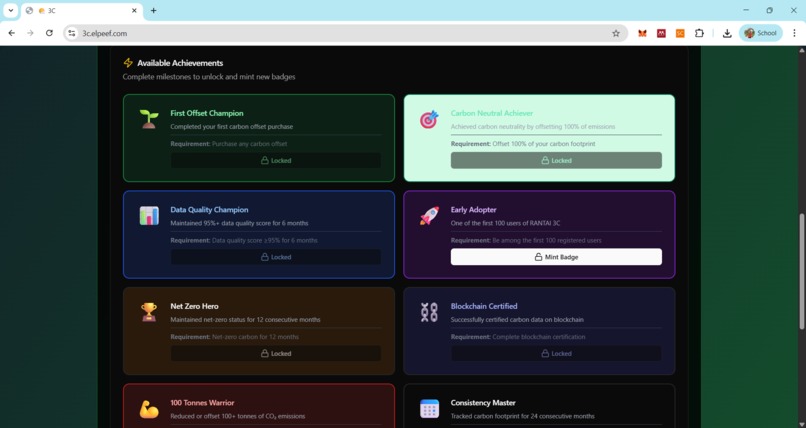This screenshot has width=806, height=428.
Task: Reload the current page
Action: tap(49, 33)
